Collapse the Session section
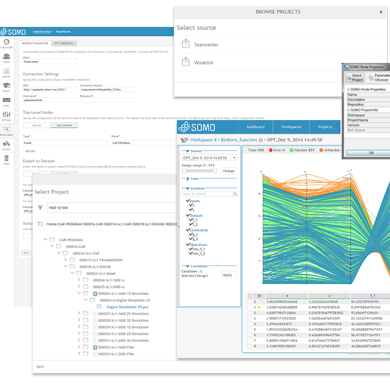 click(x=188, y=151)
